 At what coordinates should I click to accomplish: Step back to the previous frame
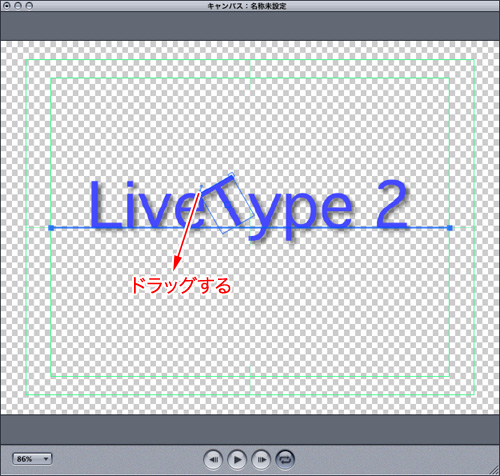(x=213, y=460)
